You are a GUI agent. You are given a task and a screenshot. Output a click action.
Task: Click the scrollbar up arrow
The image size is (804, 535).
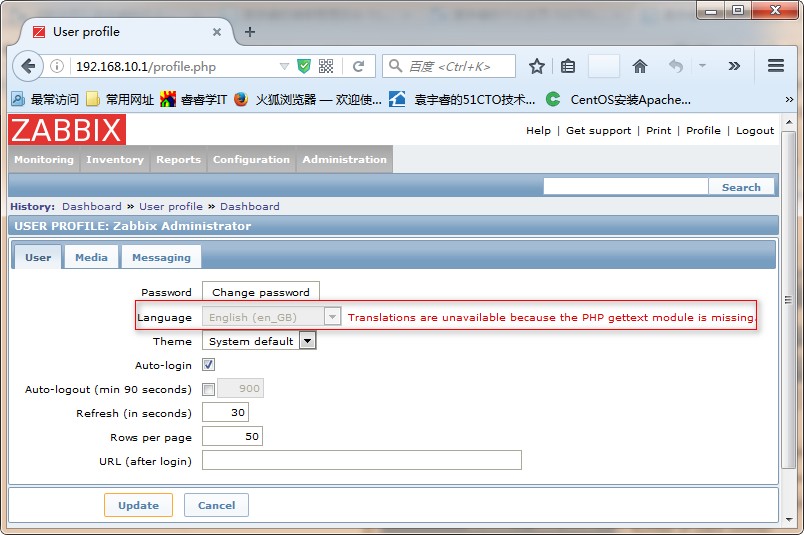coord(789,122)
